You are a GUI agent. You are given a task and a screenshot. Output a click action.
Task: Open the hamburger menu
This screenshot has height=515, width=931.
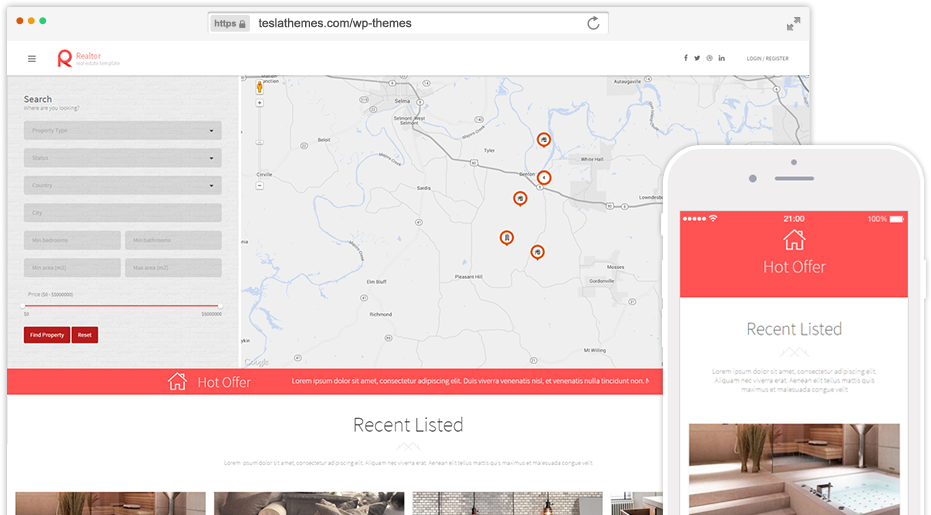(32, 58)
